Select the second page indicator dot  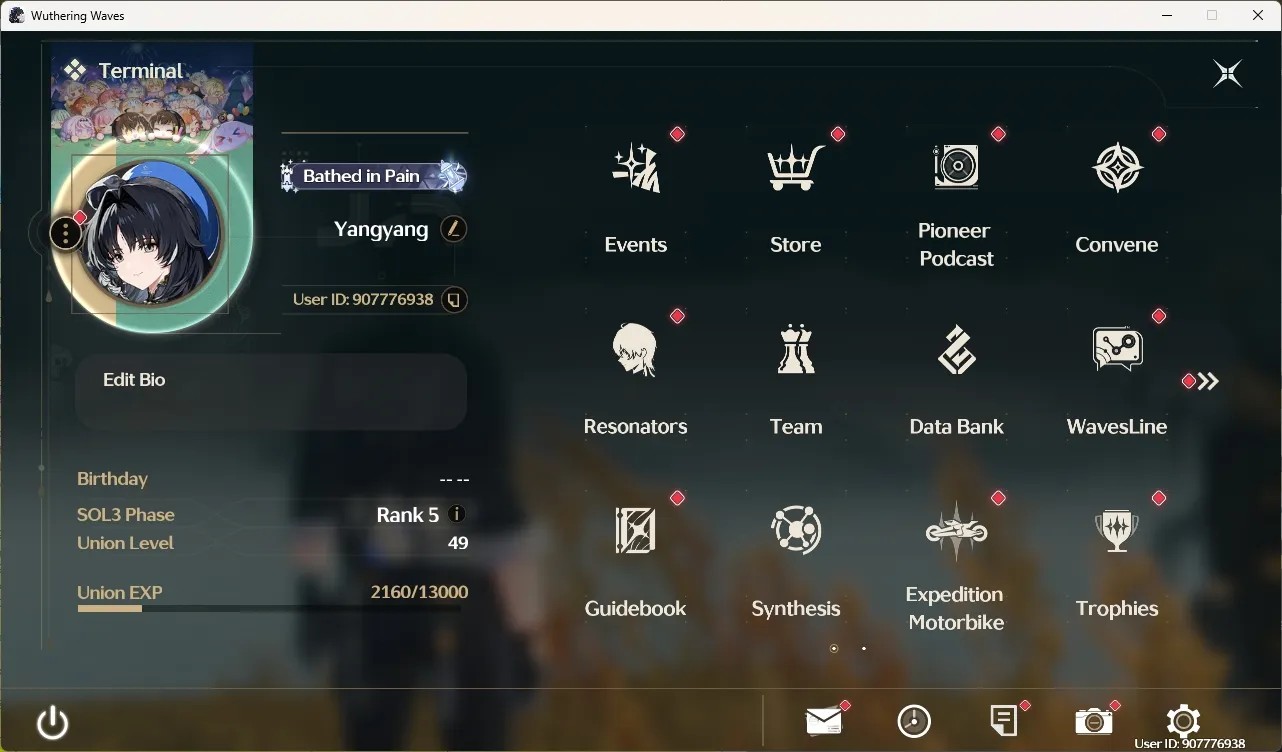pyautogui.click(x=864, y=648)
